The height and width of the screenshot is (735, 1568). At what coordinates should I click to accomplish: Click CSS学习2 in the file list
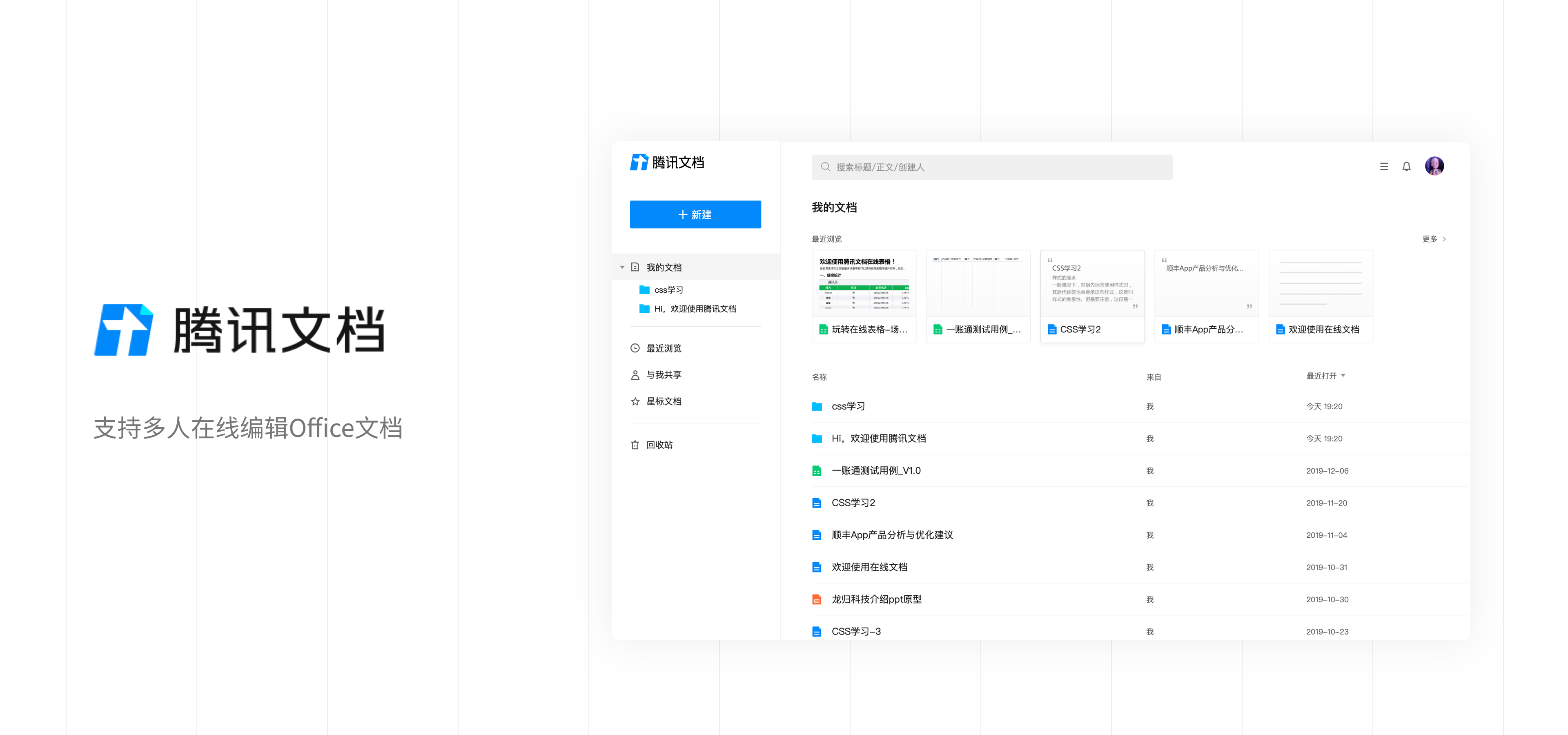coord(853,503)
